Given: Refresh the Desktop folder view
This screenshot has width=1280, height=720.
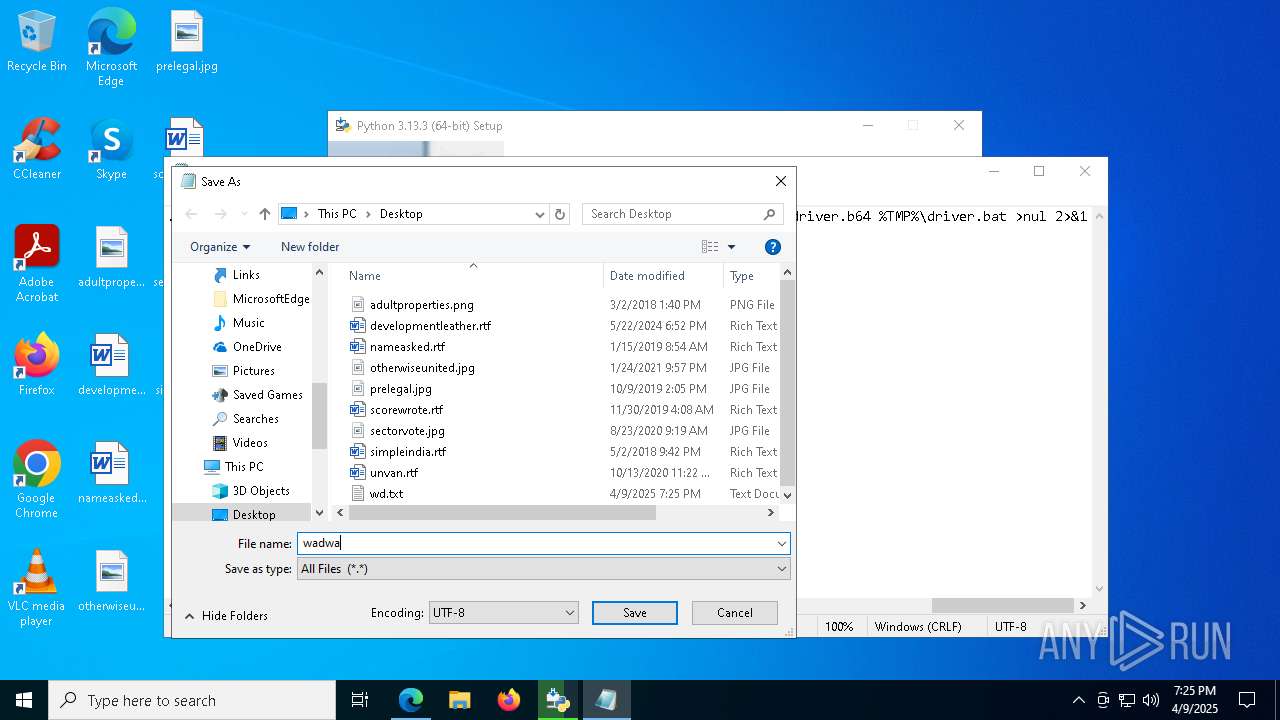Looking at the screenshot, I should pos(560,214).
